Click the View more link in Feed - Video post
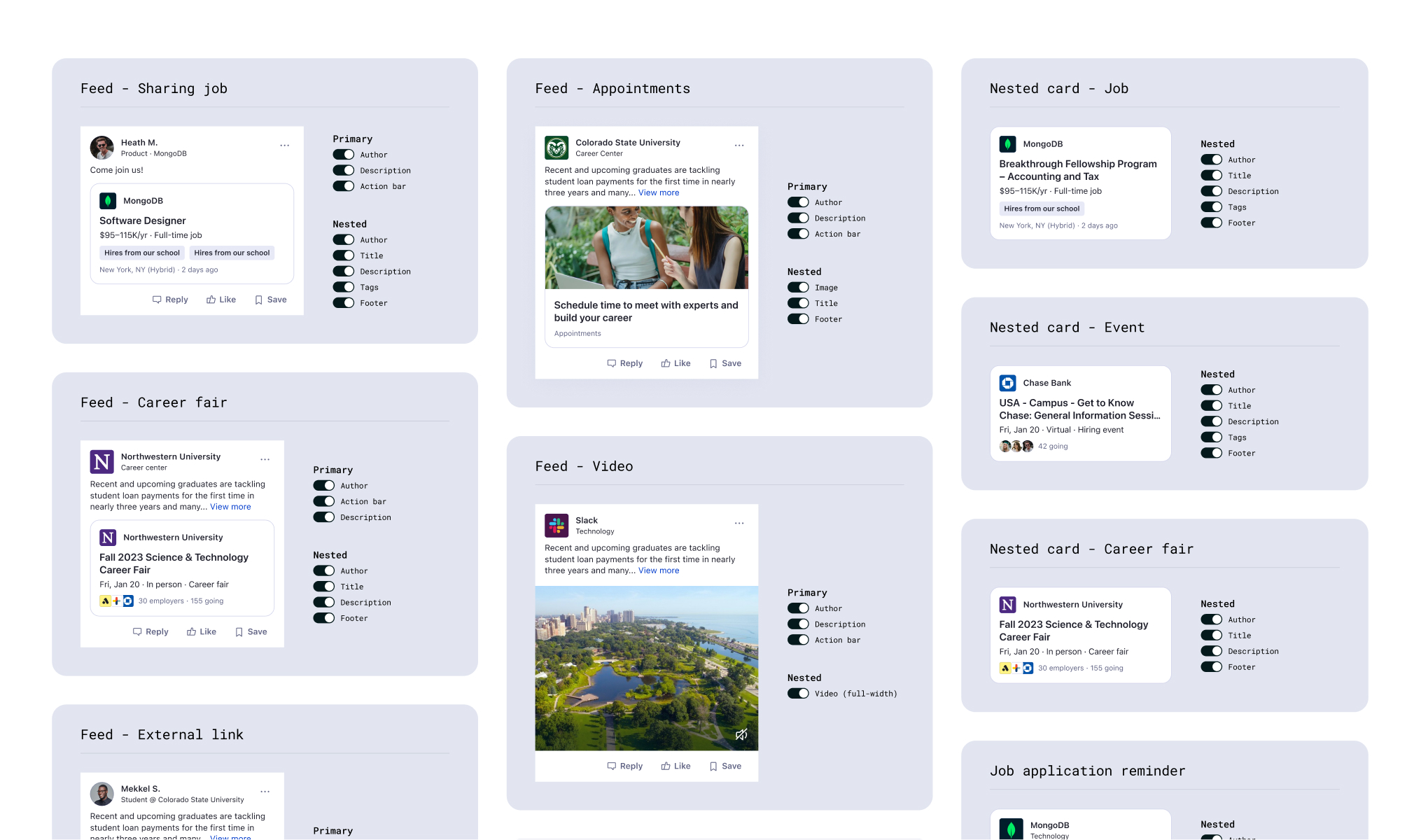The height and width of the screenshot is (840, 1421). point(659,570)
